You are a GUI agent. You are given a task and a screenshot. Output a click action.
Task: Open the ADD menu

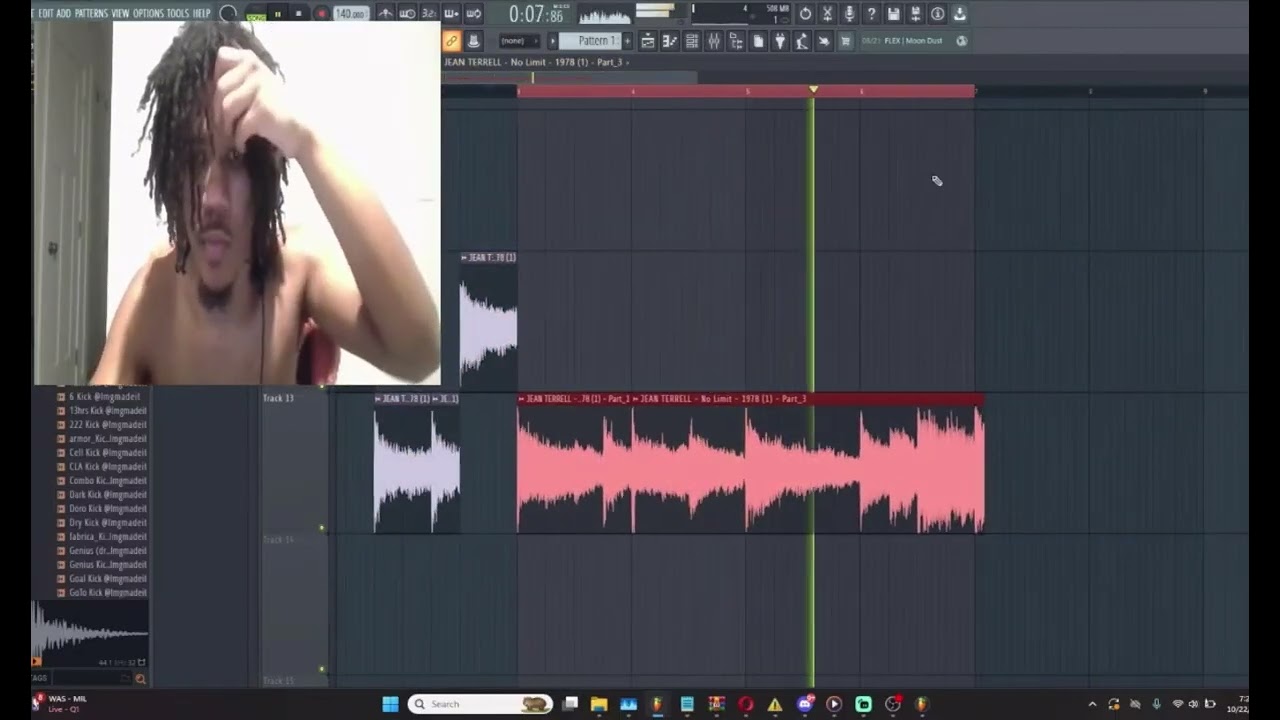click(64, 13)
